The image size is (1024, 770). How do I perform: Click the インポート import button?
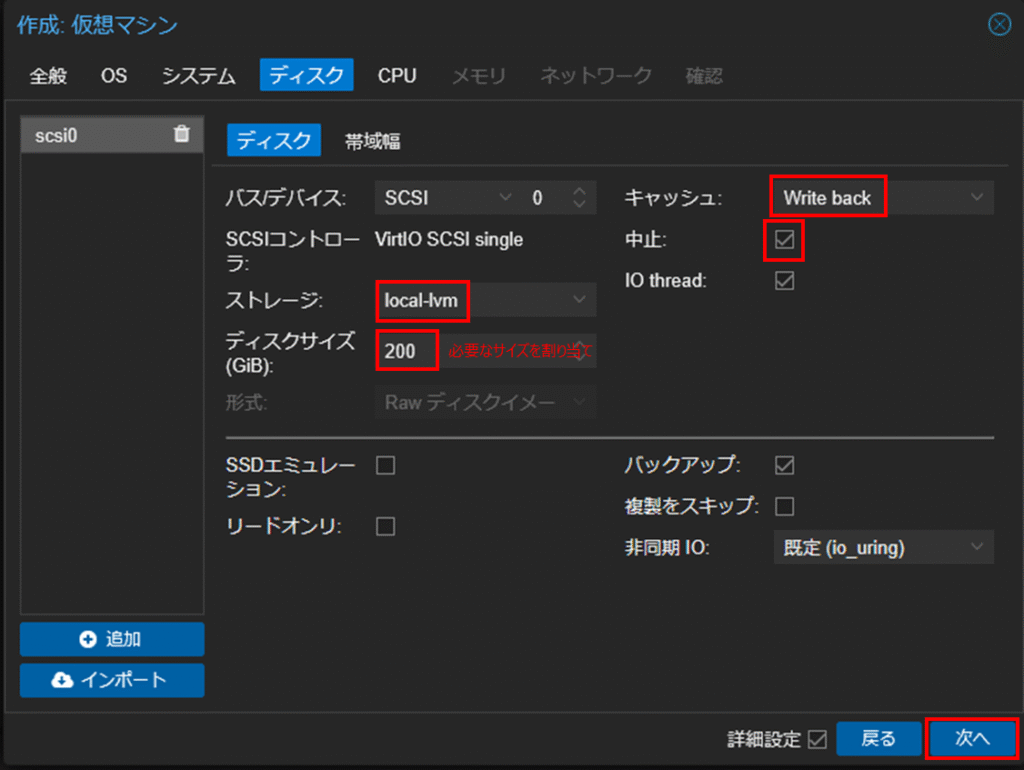[x=112, y=680]
